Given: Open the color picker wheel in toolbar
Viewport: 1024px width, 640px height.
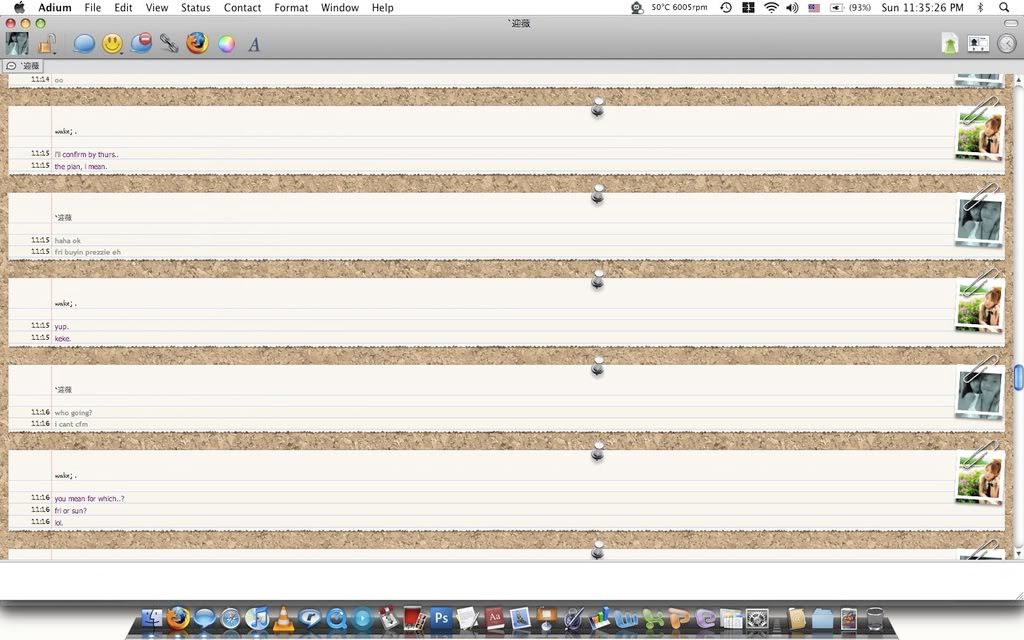Looking at the screenshot, I should tap(226, 43).
